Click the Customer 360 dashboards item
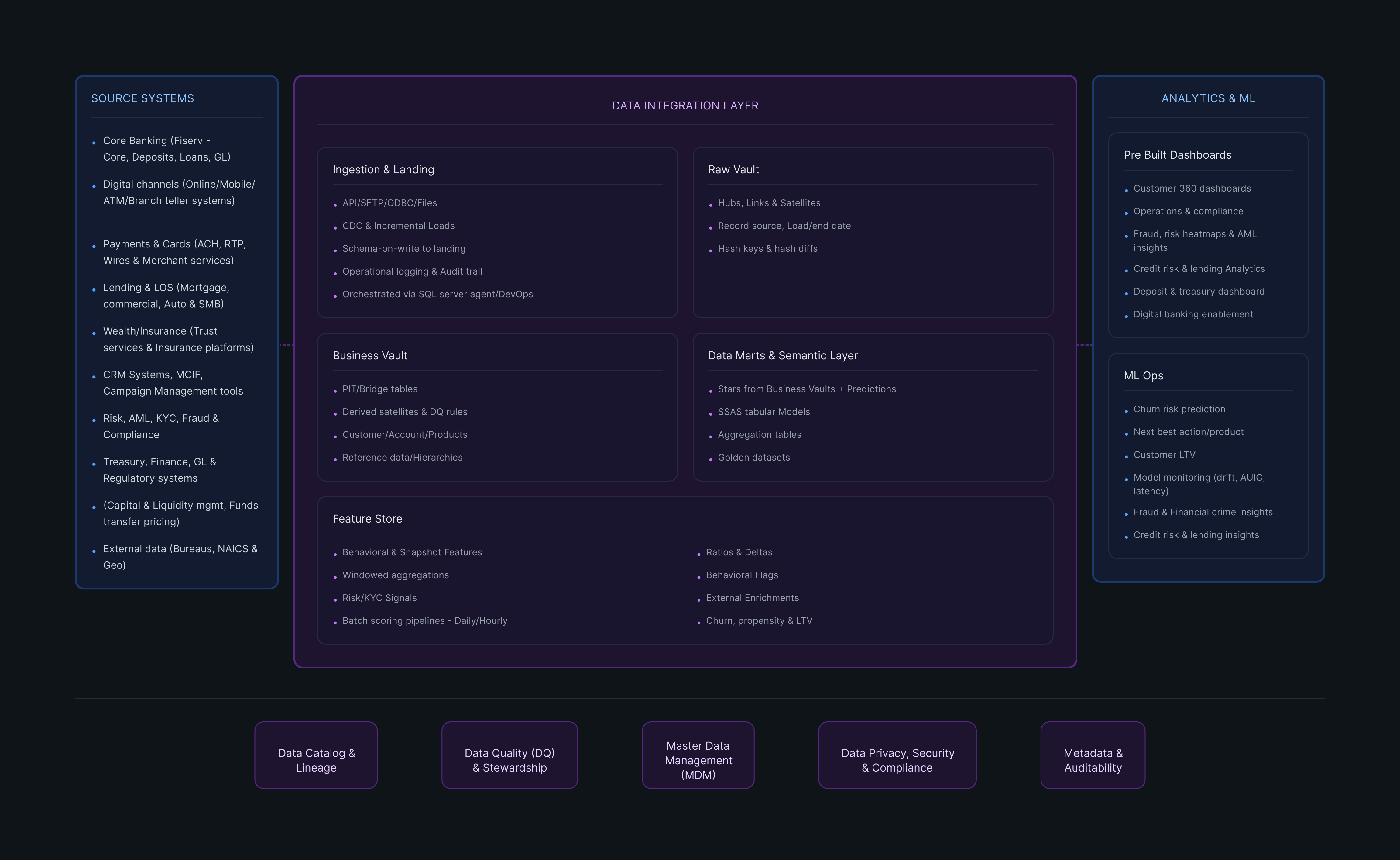 pyautogui.click(x=1191, y=188)
